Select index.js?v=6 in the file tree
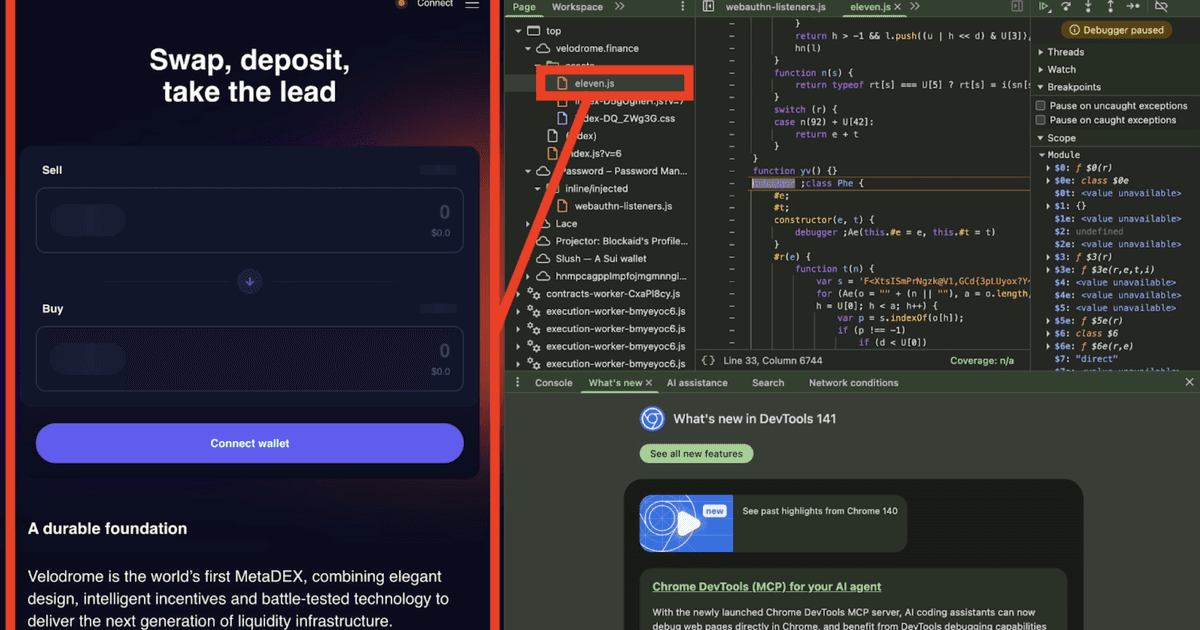The image size is (1200, 630). [594, 153]
